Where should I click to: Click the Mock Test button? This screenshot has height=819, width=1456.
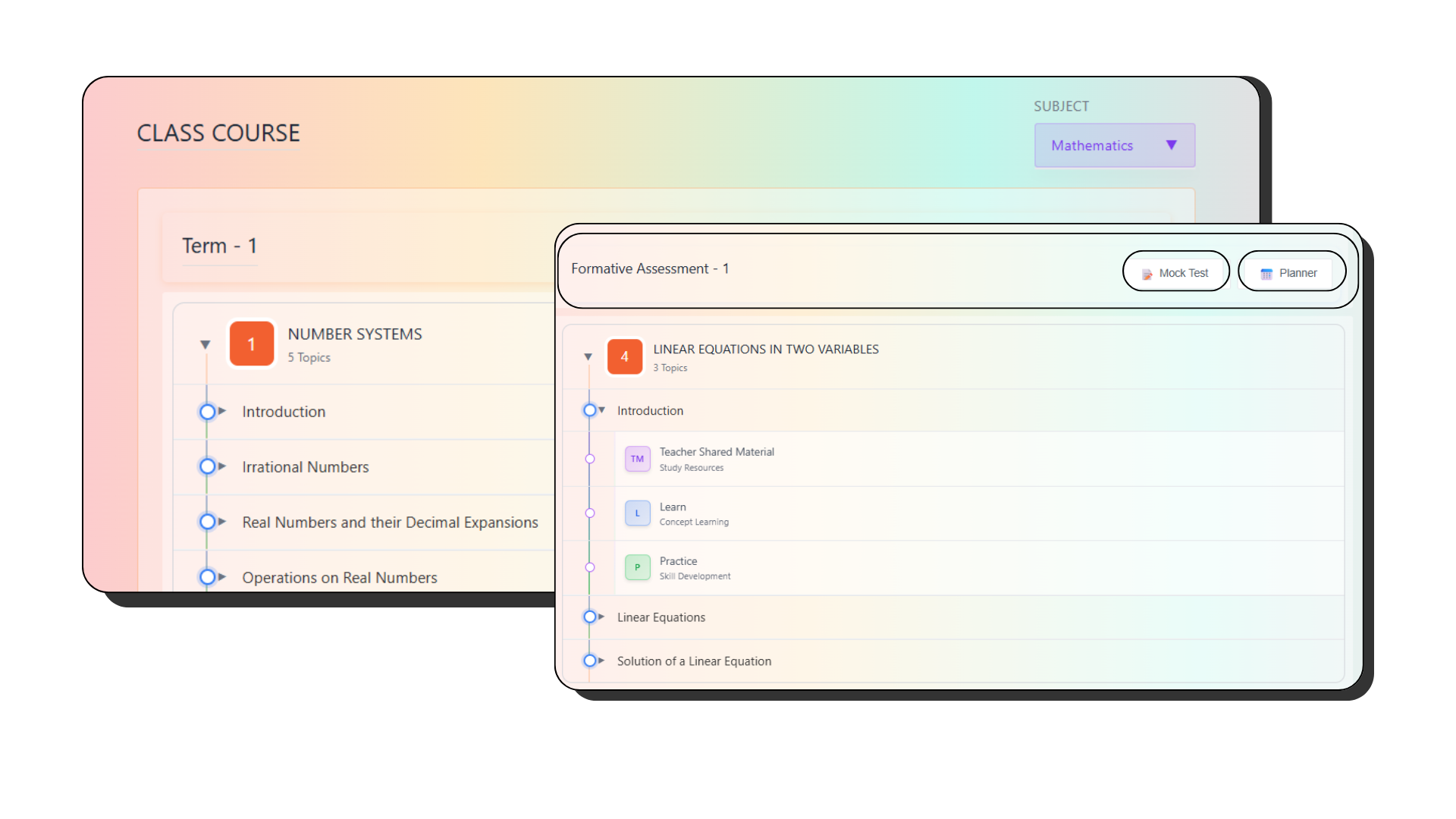click(1175, 271)
